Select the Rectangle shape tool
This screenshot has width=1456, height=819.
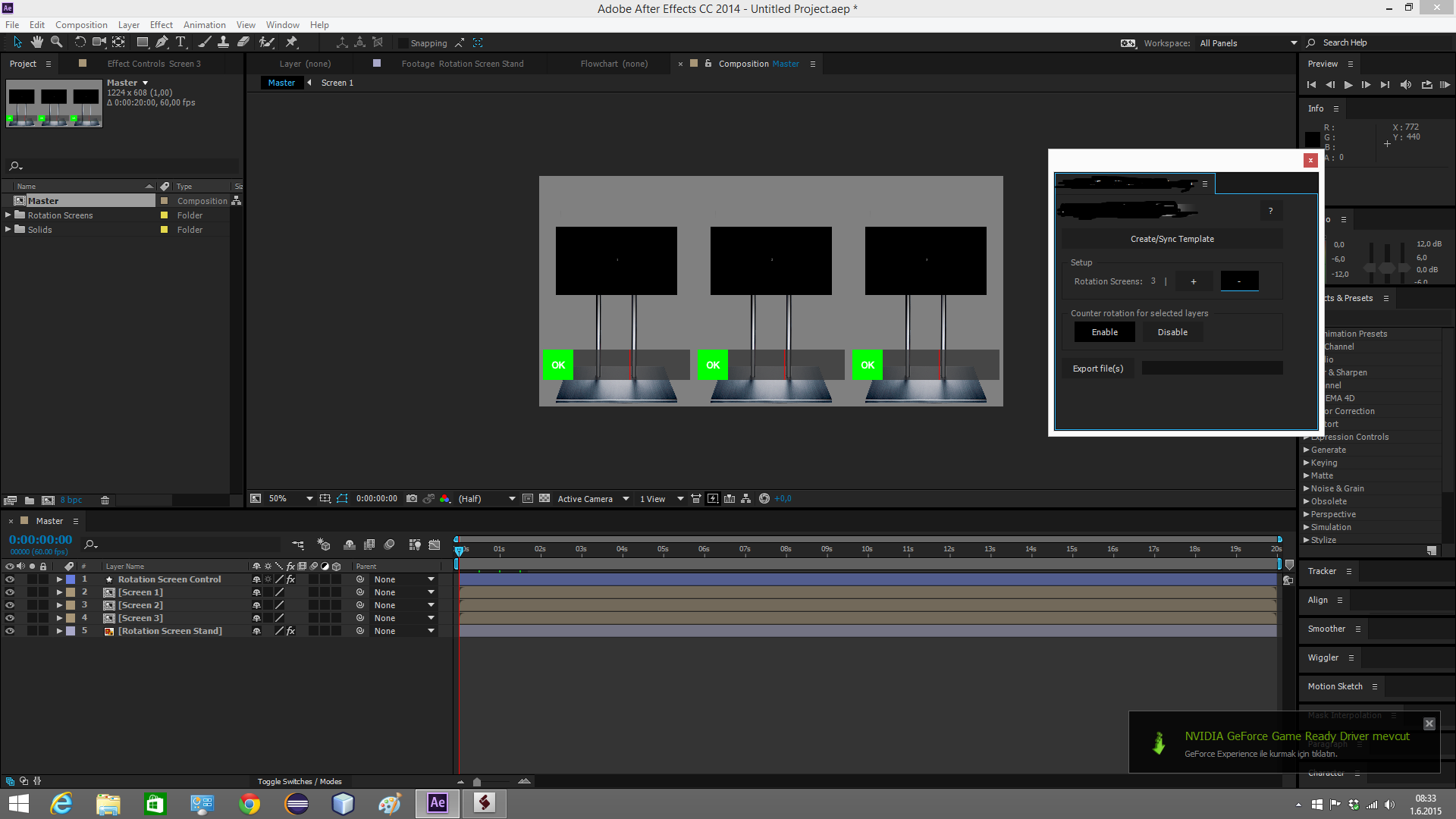(x=142, y=42)
